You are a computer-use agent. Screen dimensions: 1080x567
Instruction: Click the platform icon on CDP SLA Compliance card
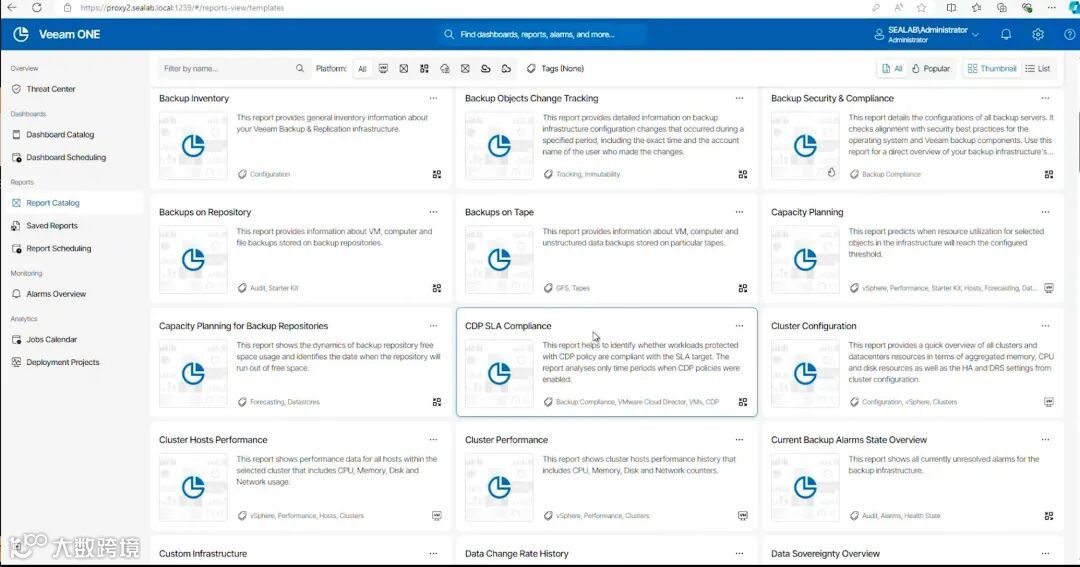pyautogui.click(x=742, y=402)
